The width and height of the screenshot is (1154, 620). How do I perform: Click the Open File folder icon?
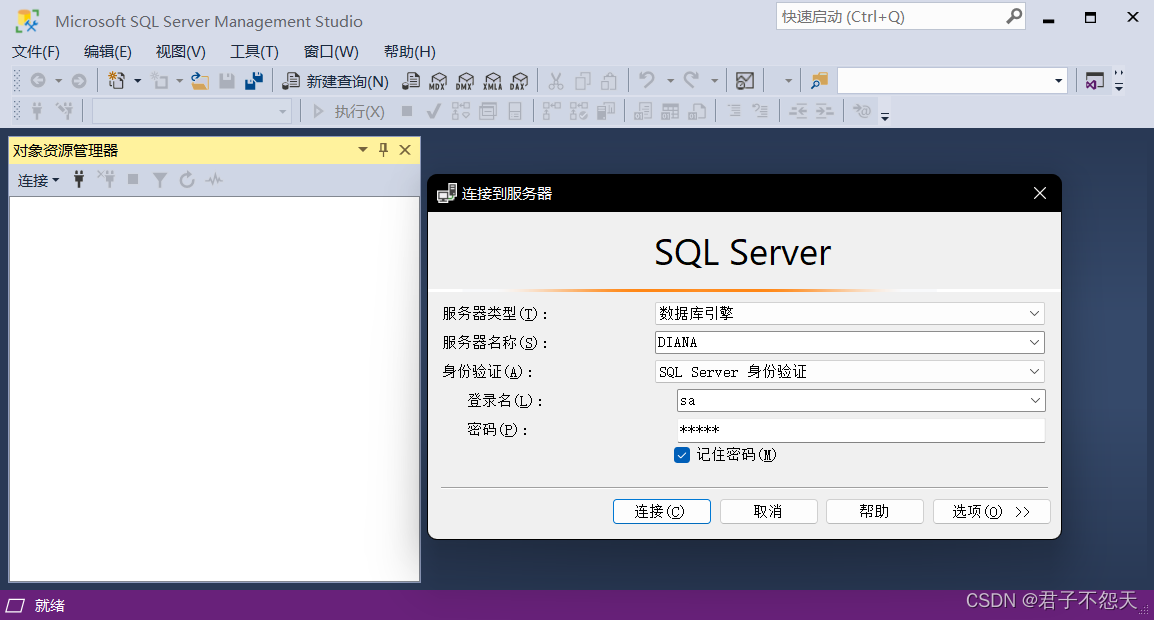click(x=199, y=80)
